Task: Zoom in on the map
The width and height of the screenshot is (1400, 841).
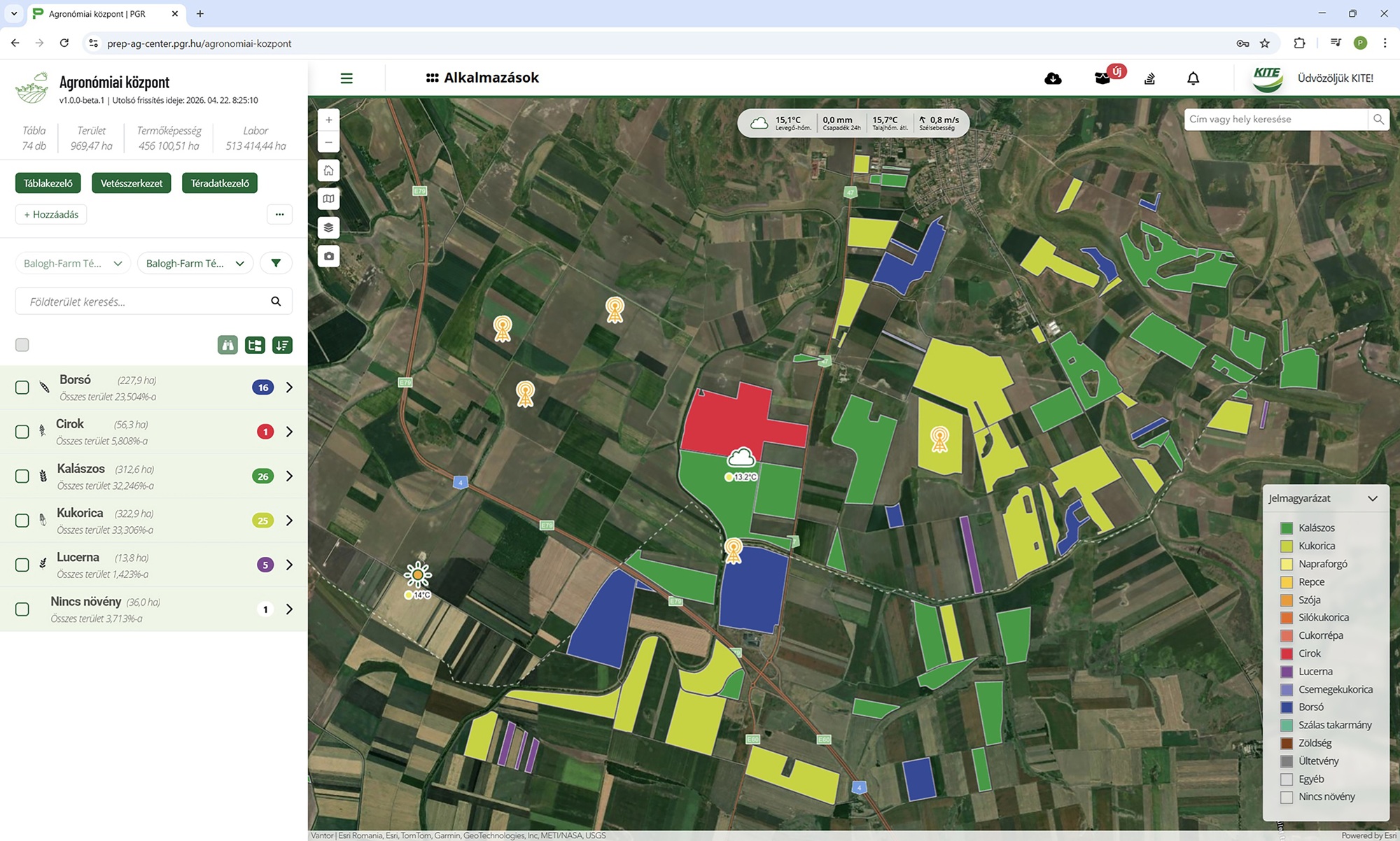Action: [328, 120]
